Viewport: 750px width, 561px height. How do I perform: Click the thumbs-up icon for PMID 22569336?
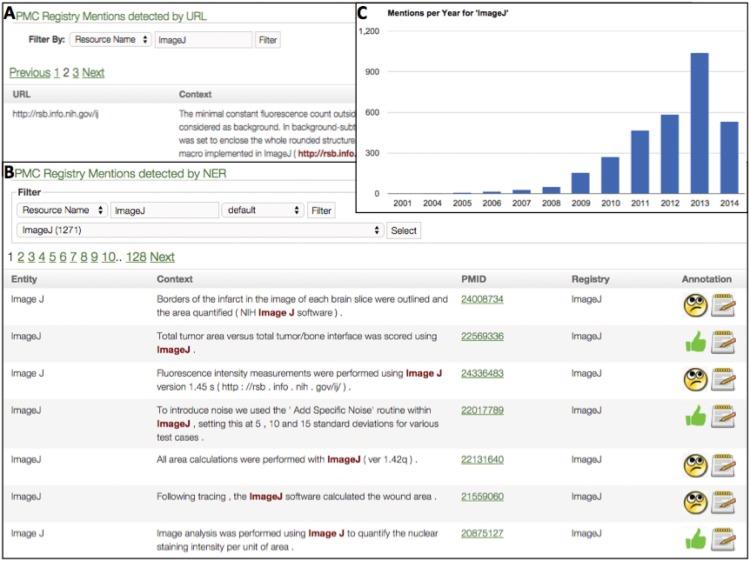pos(693,342)
